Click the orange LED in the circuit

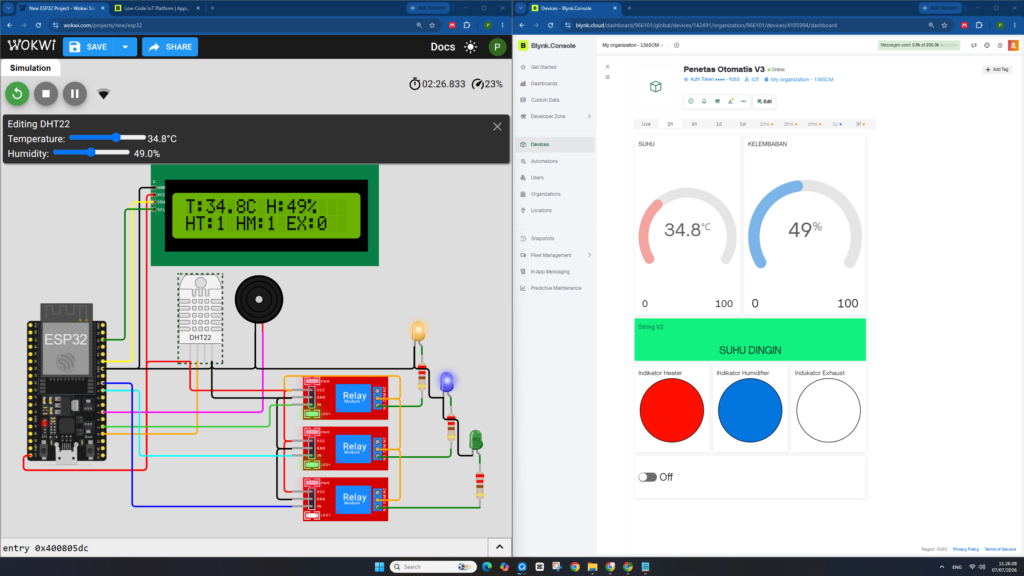(x=418, y=332)
